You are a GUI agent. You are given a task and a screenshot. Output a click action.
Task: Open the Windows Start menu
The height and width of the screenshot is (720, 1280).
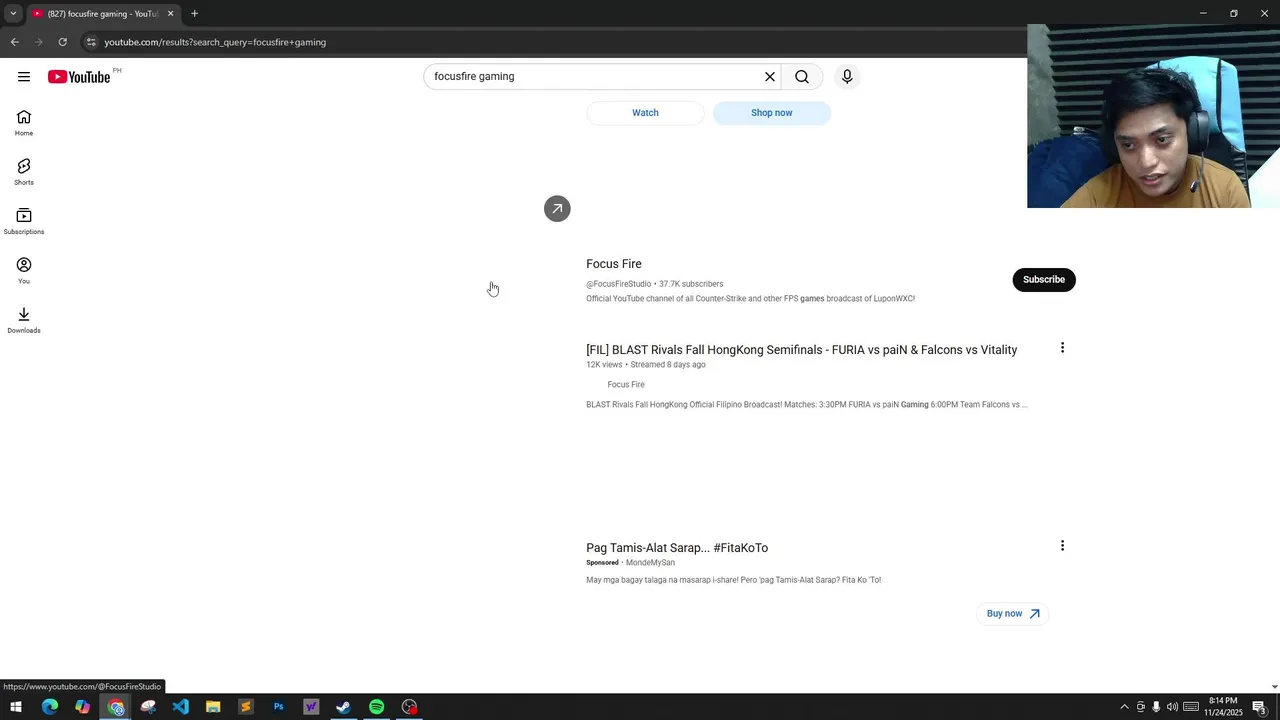(16, 707)
